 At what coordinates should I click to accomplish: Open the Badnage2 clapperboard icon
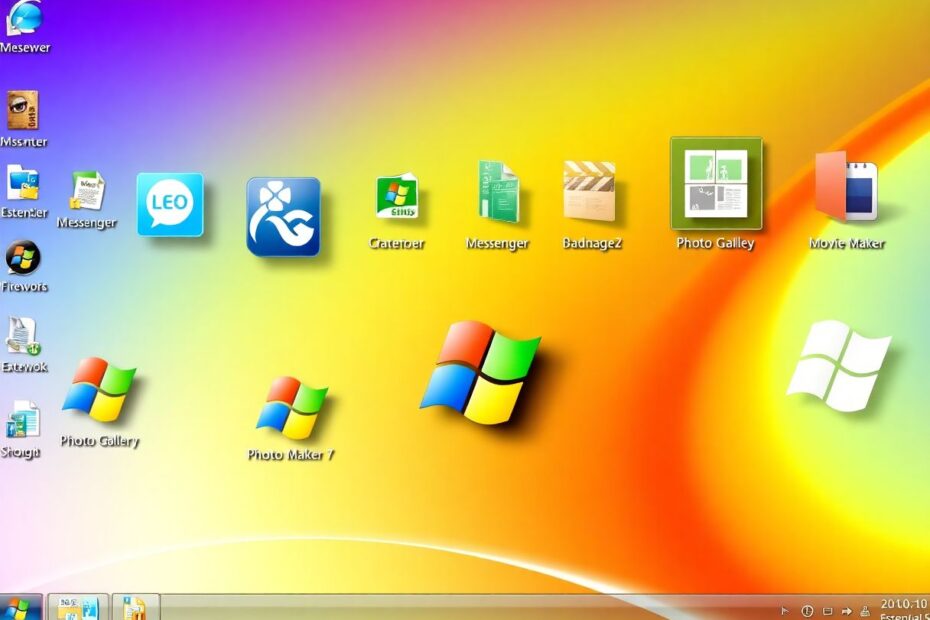click(x=589, y=190)
